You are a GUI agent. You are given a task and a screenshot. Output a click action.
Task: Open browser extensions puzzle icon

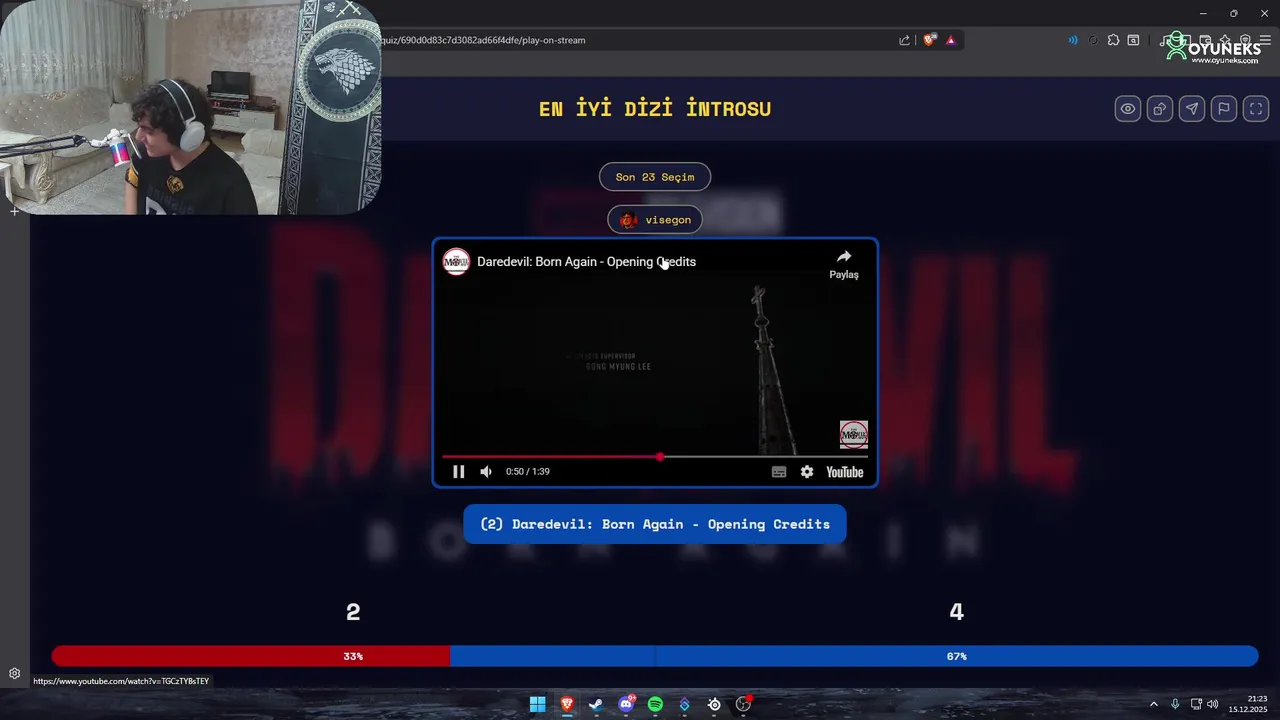coord(1113,40)
